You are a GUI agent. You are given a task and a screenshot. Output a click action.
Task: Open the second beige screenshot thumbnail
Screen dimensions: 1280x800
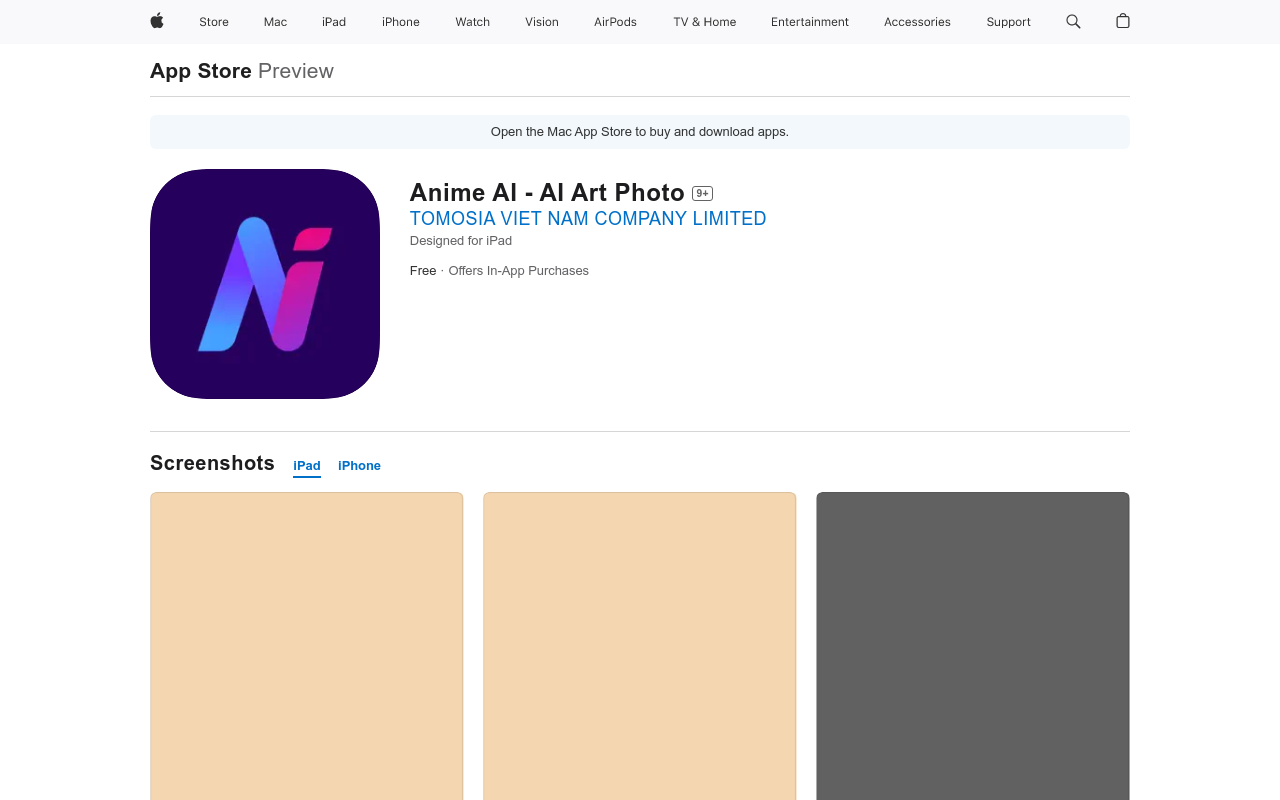pos(640,646)
